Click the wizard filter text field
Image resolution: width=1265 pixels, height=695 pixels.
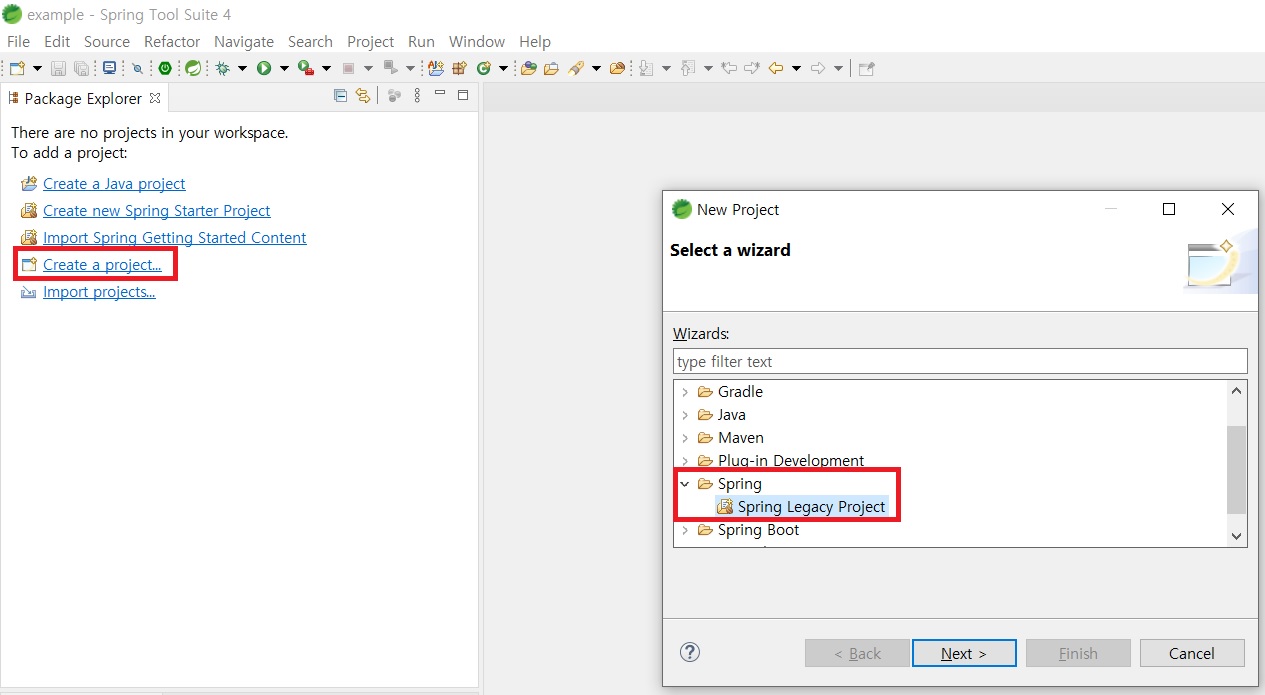[960, 361]
